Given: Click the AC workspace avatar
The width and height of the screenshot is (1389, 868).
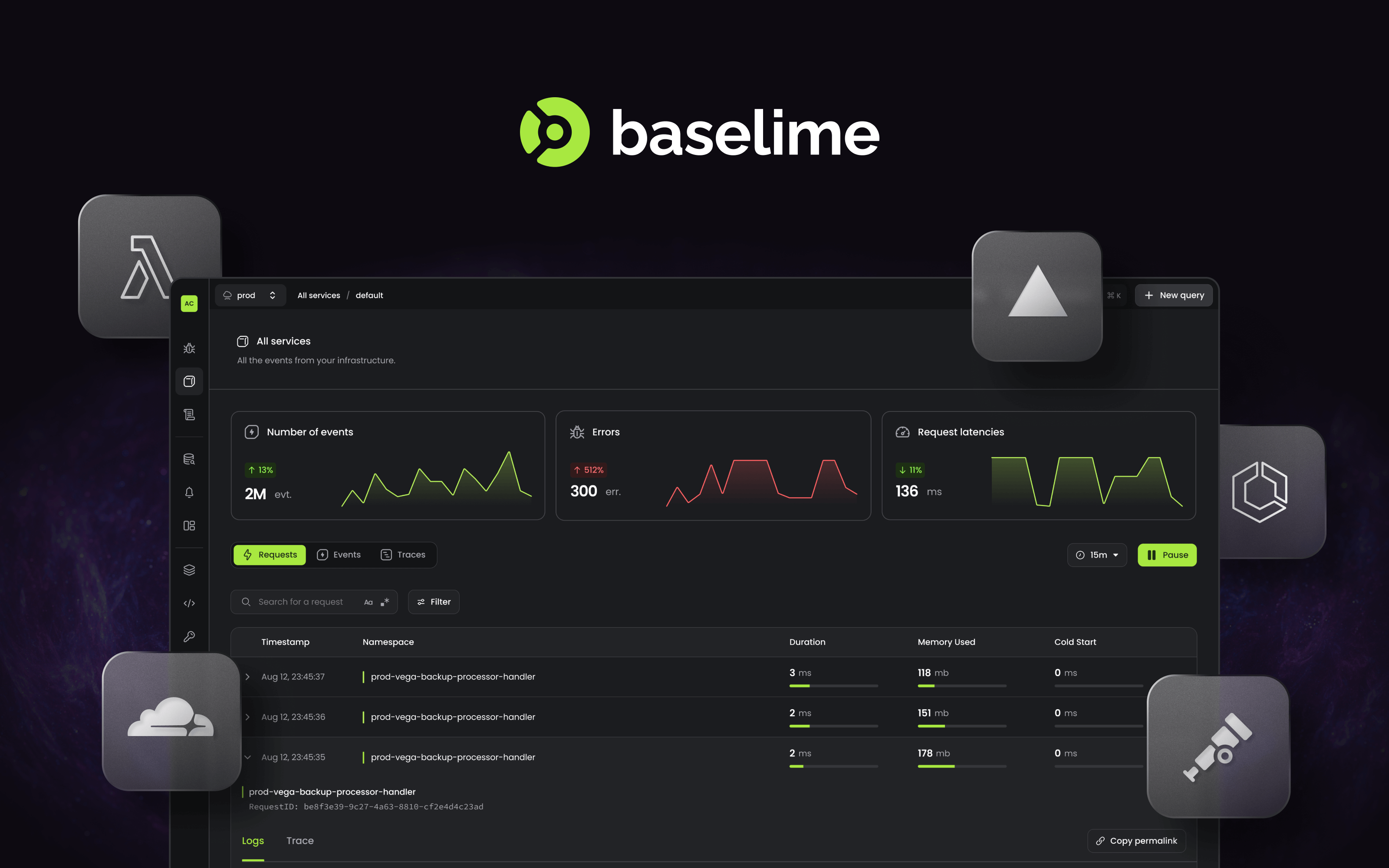Looking at the screenshot, I should click(x=189, y=304).
